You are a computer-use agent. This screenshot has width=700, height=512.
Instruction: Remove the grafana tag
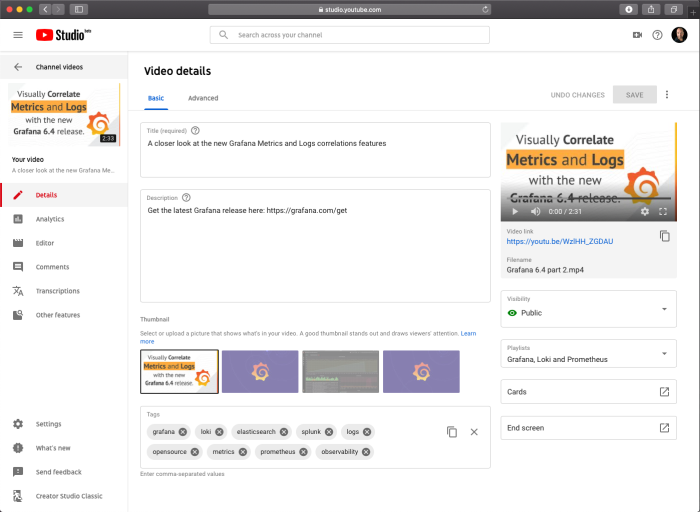coord(183,432)
